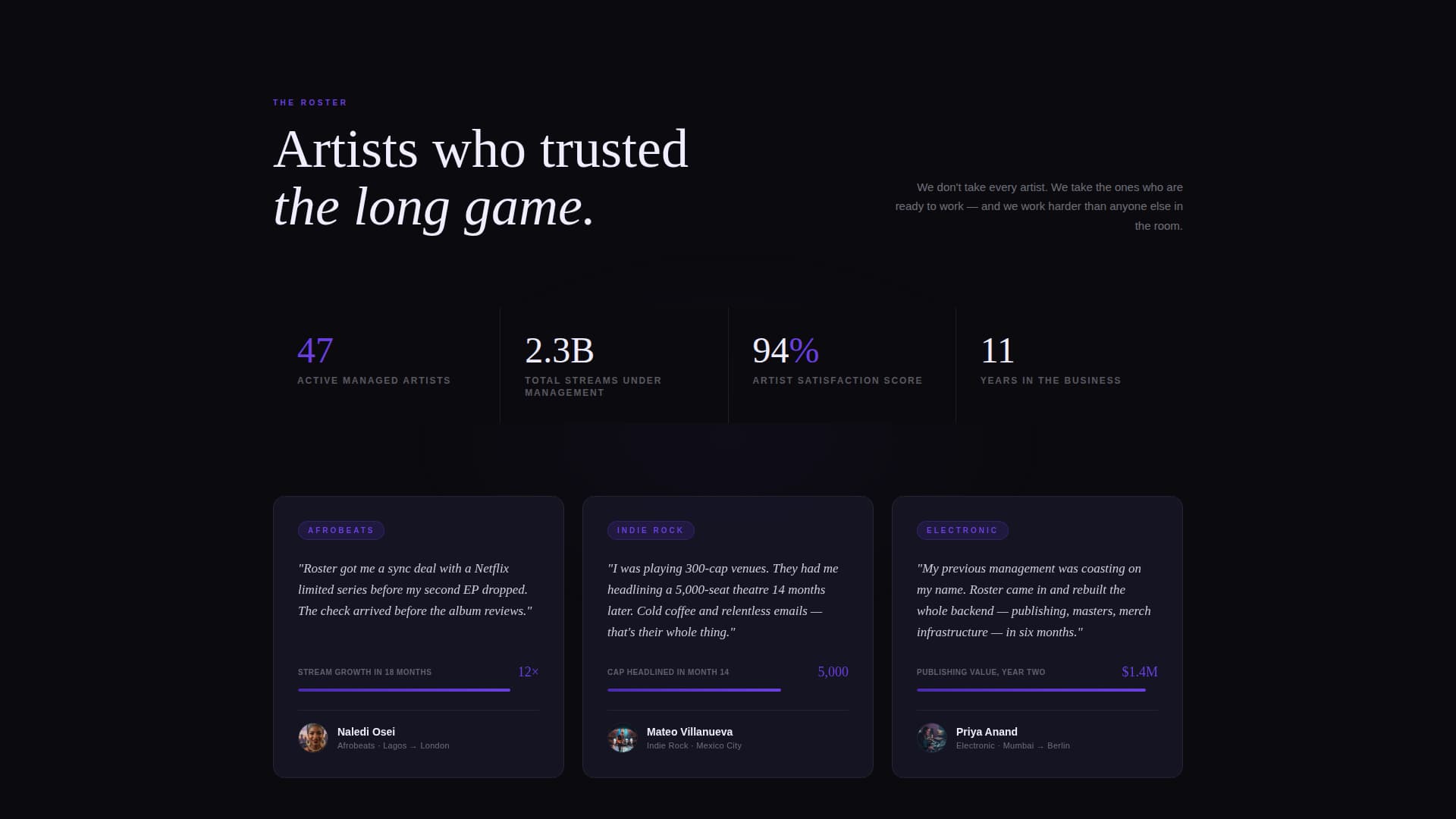Click the 5,000 cap headlined metric
Image resolution: width=1456 pixels, height=819 pixels.
pyautogui.click(x=833, y=671)
